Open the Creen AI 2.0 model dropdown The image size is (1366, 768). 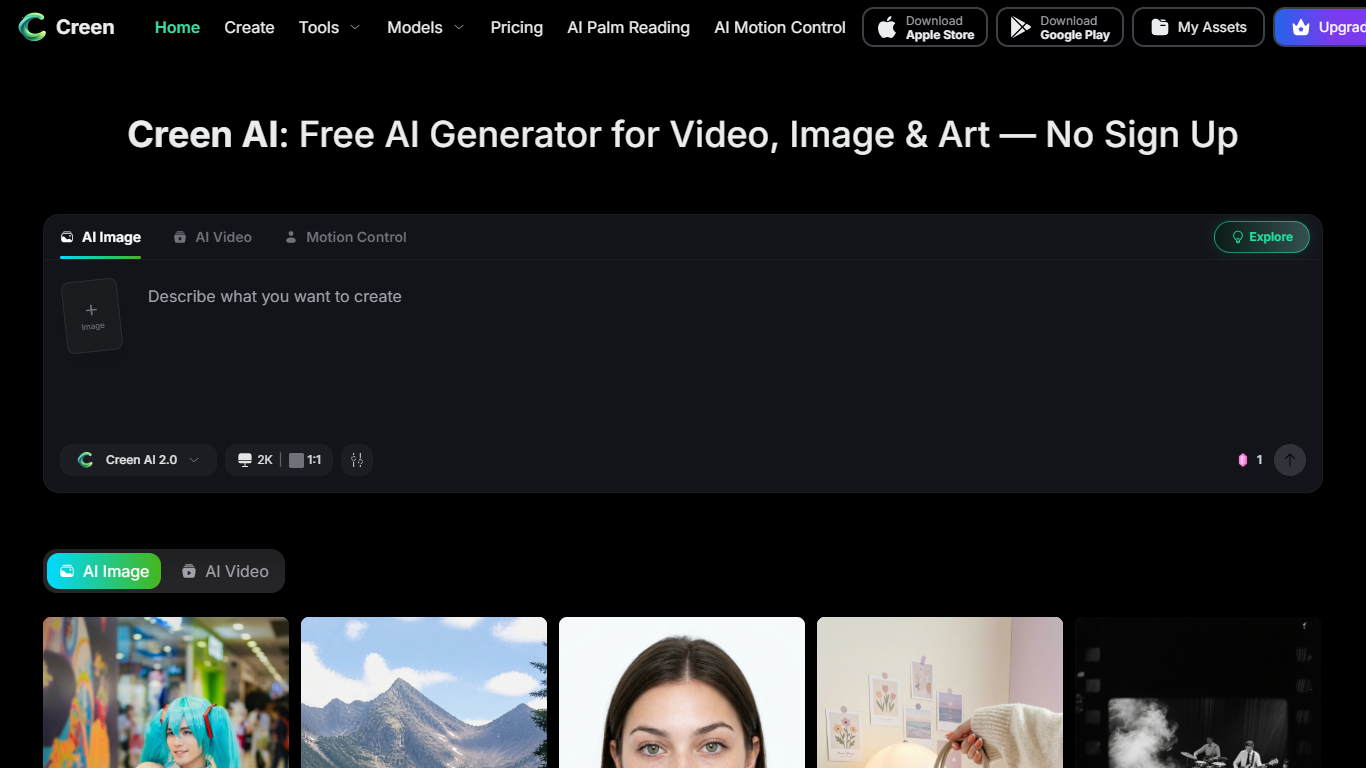click(139, 460)
